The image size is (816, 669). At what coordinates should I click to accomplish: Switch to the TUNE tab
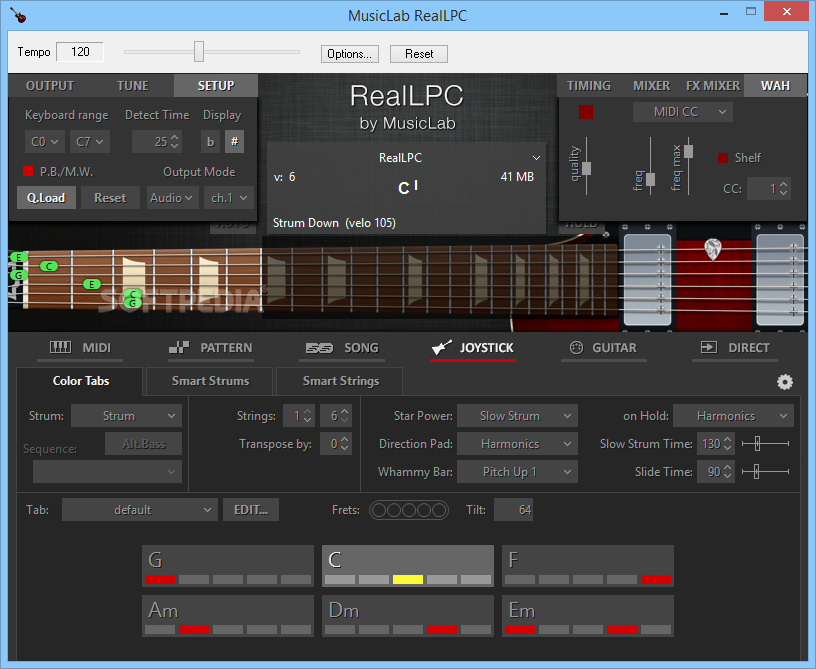click(133, 86)
